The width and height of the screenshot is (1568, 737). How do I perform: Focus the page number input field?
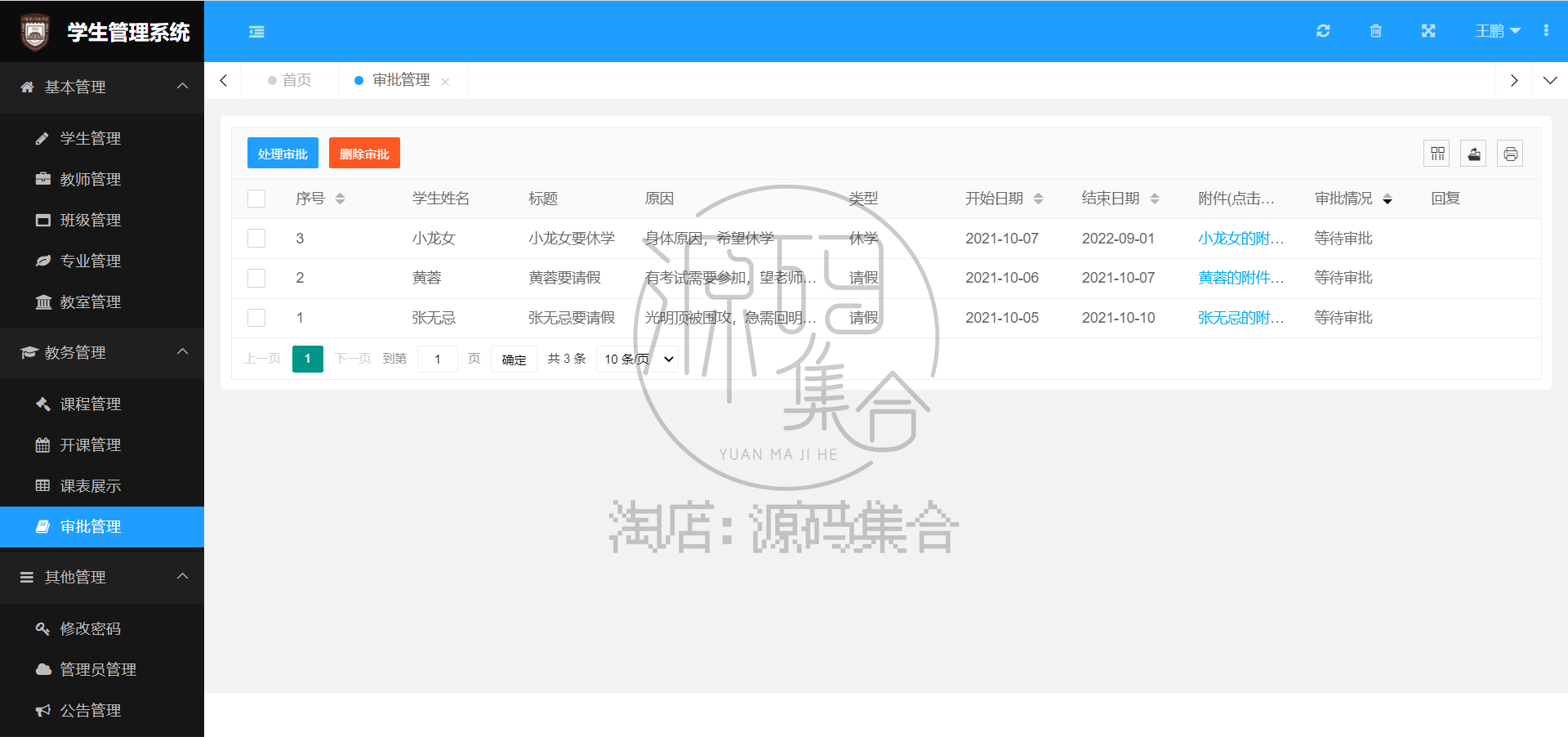[438, 359]
